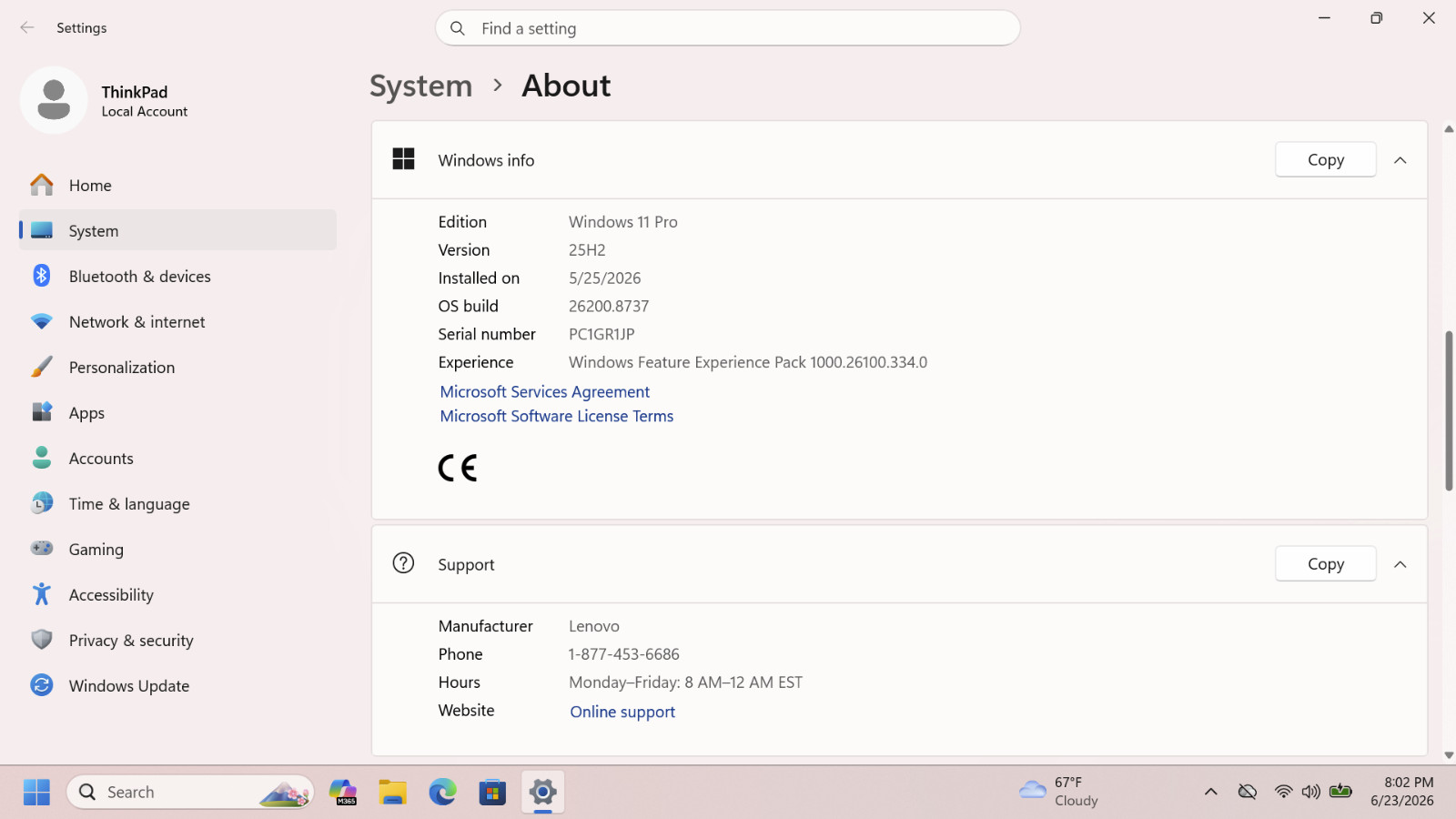This screenshot has height=819, width=1456.
Task: Open Microsoft Edge from taskbar
Action: (442, 792)
